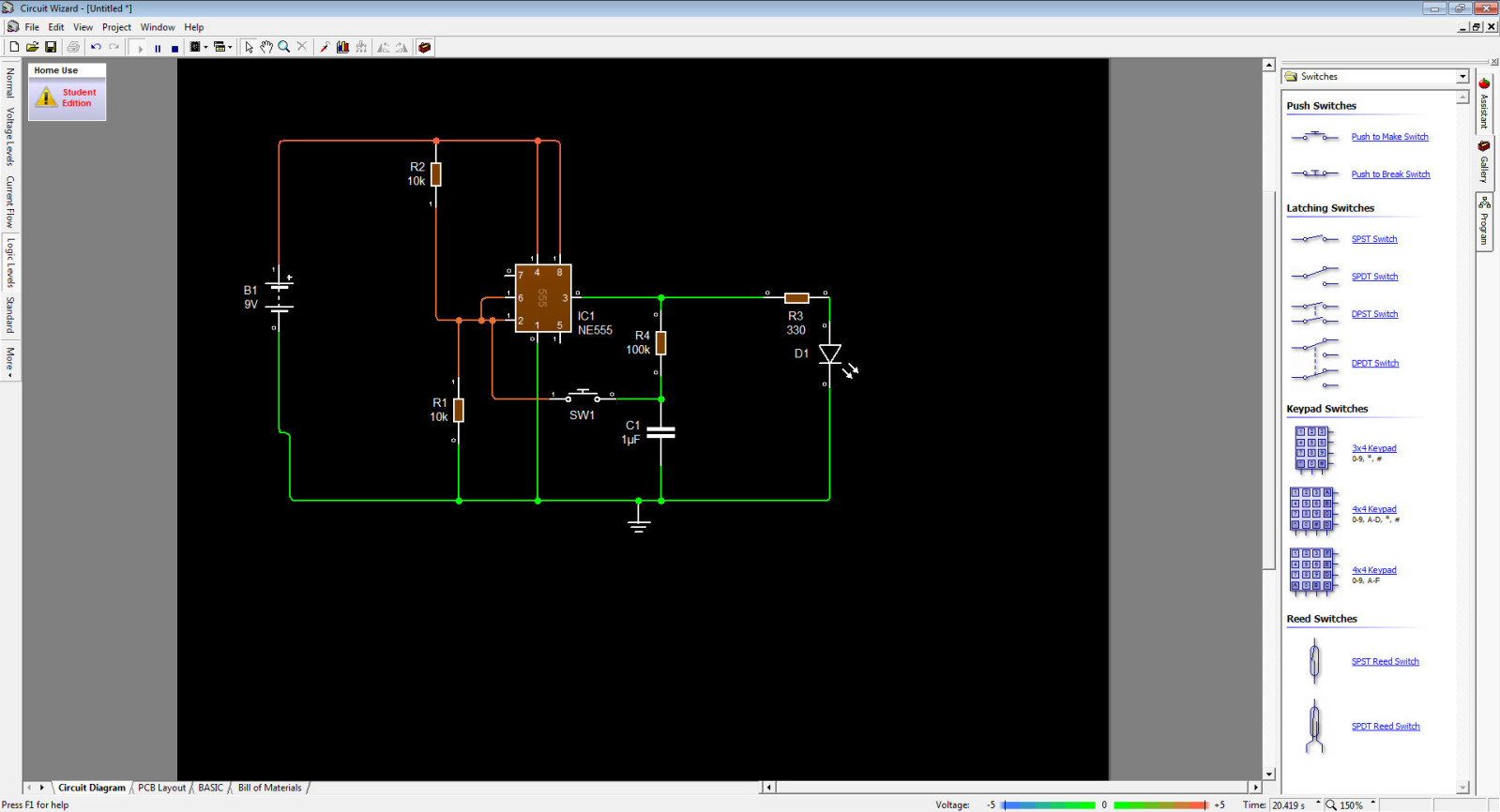The height and width of the screenshot is (812, 1500).
Task: Select the Zoom magnifier tool
Action: 284,47
